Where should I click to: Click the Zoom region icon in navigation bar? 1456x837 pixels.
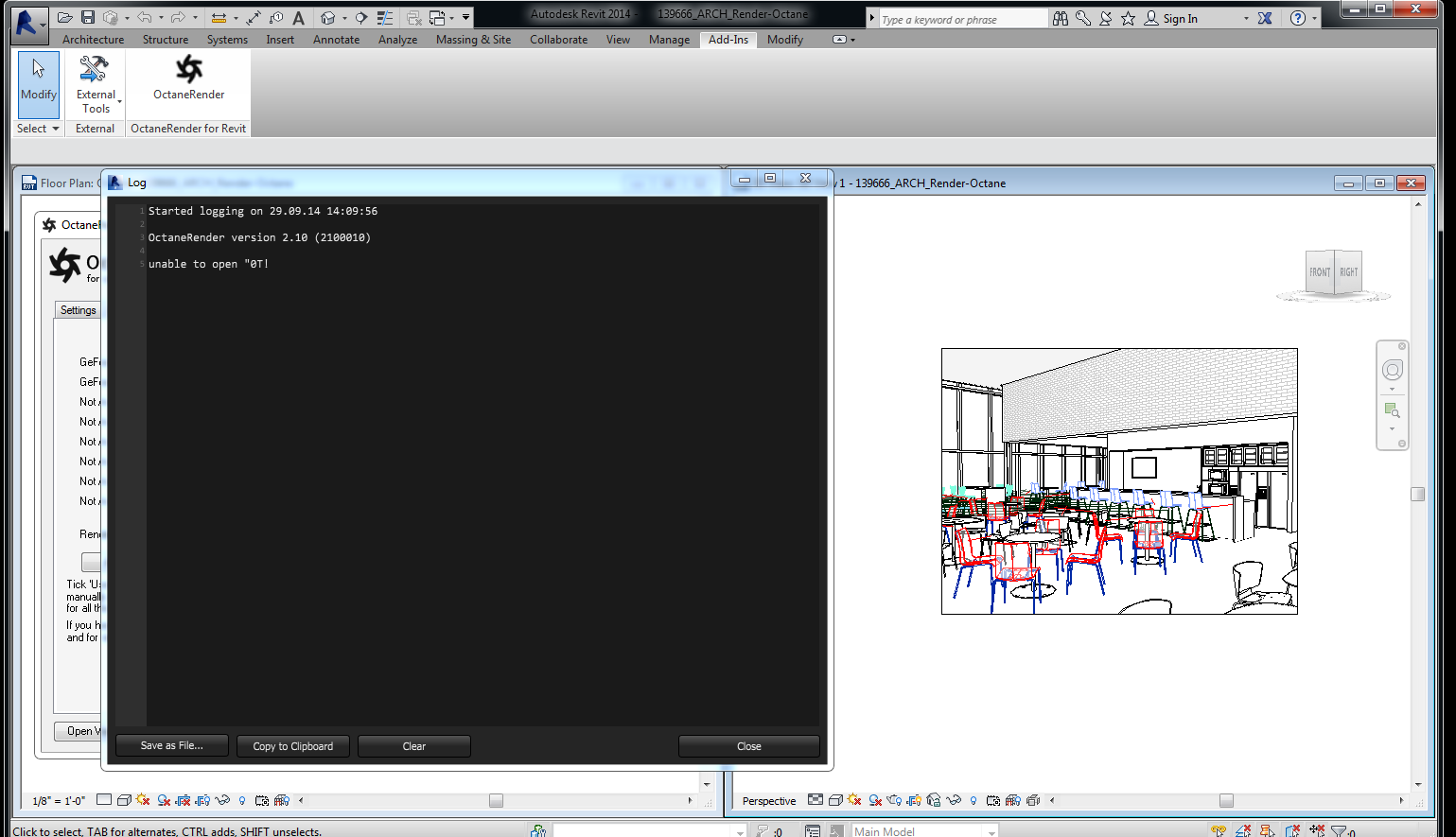(1392, 410)
